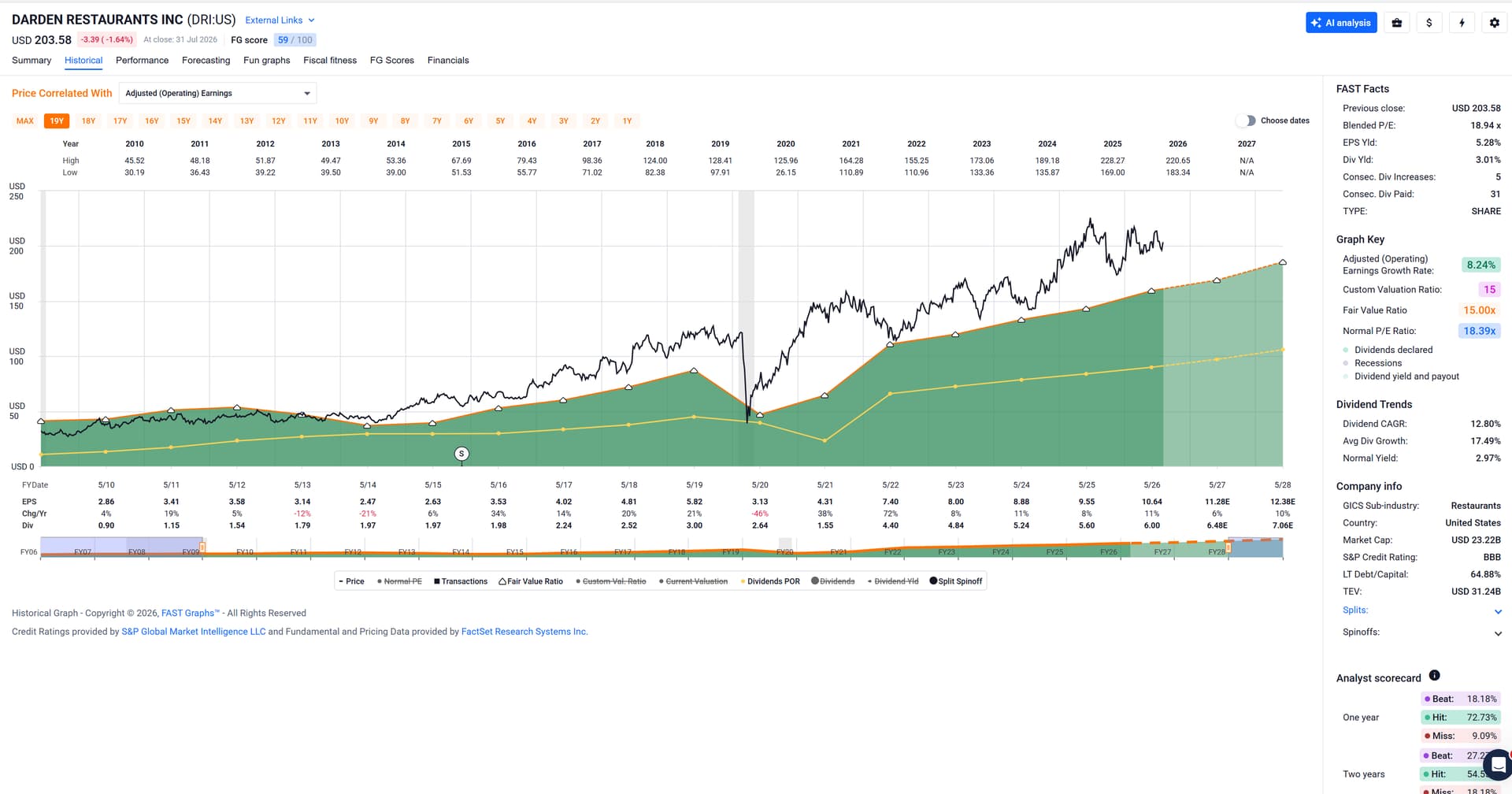Open the Fun graphs tab
The height and width of the screenshot is (794, 1512).
click(266, 61)
